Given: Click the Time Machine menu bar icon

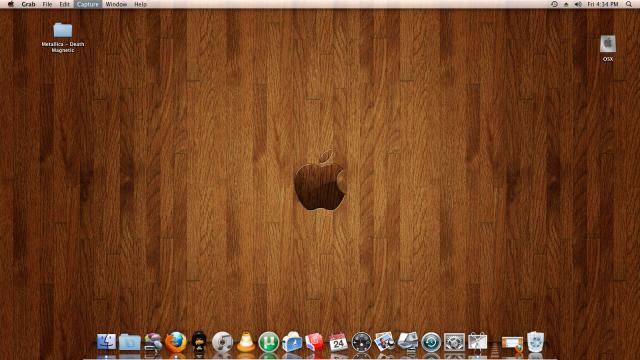Looking at the screenshot, I should pyautogui.click(x=554, y=4).
